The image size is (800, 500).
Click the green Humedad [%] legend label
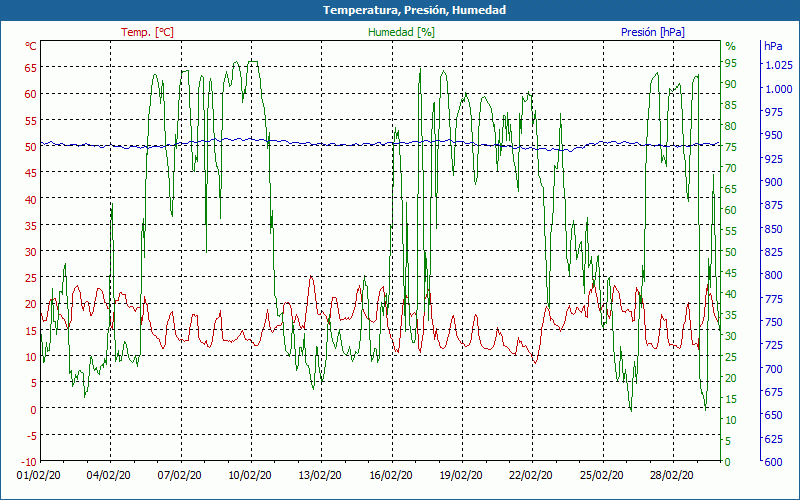[x=402, y=32]
